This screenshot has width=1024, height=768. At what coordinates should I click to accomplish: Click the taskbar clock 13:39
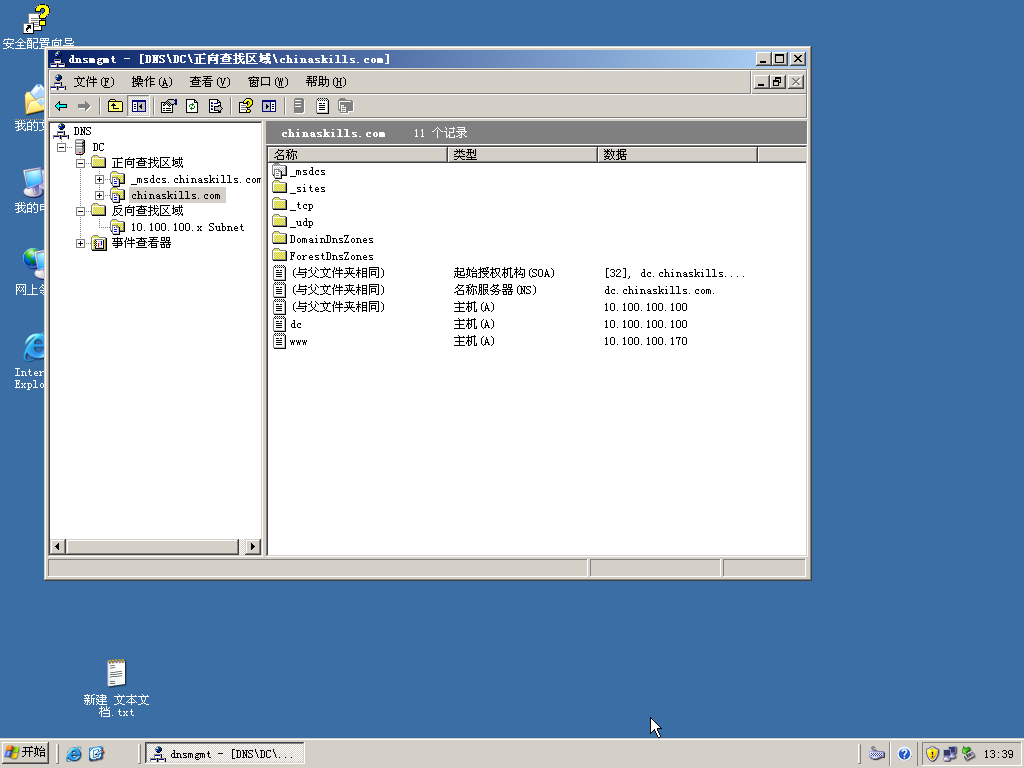999,754
